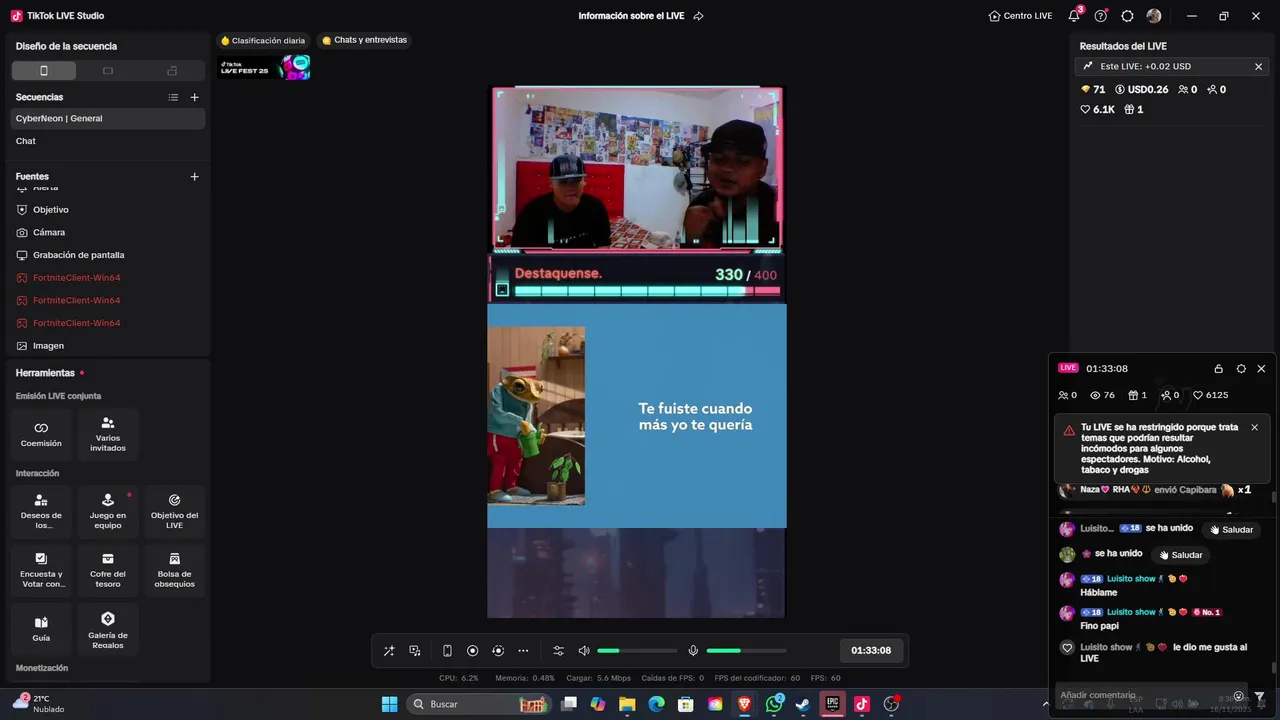
Task: Open the profile avatar menu
Action: coord(1154,16)
